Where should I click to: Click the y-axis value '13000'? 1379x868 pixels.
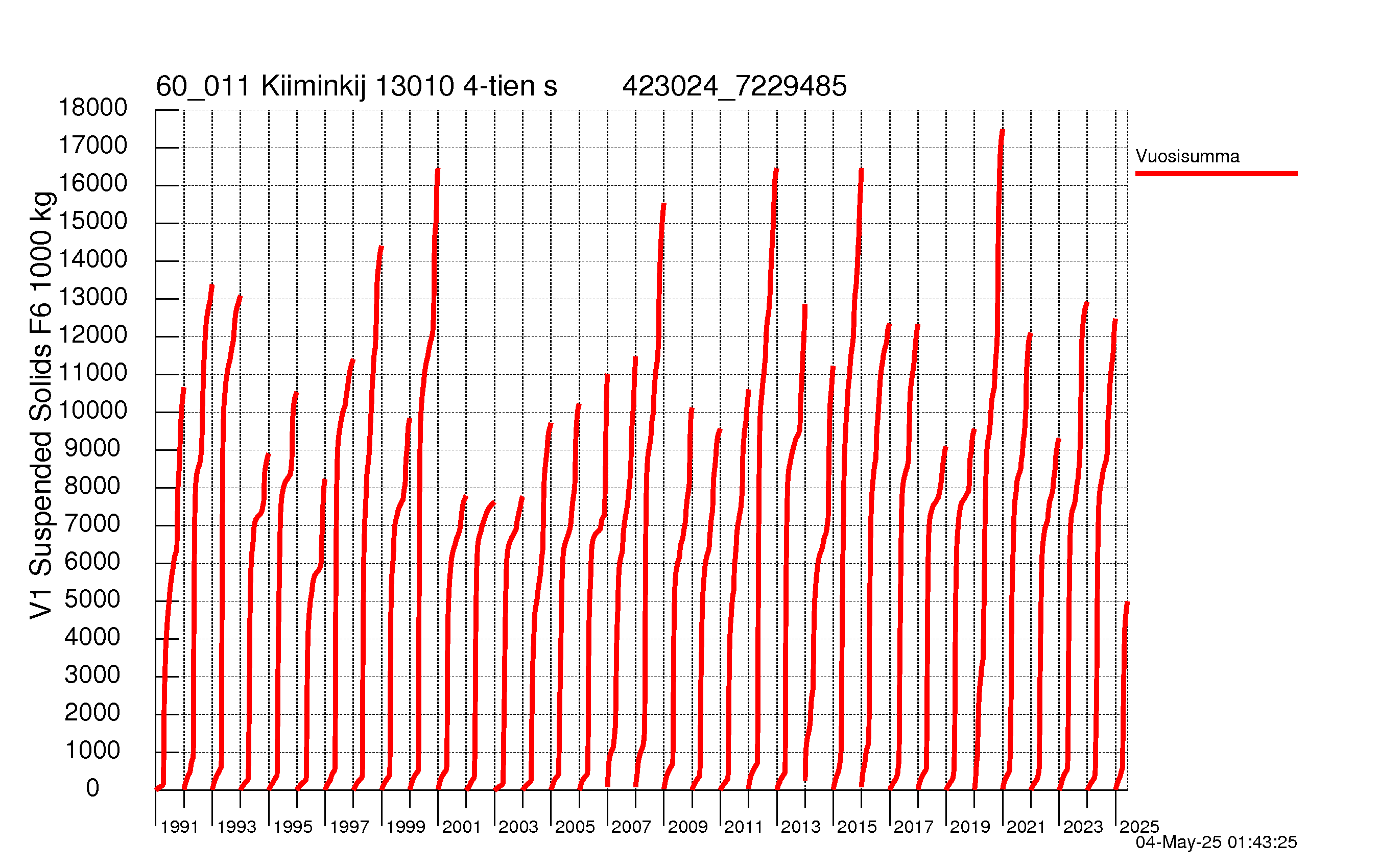tap(93, 297)
